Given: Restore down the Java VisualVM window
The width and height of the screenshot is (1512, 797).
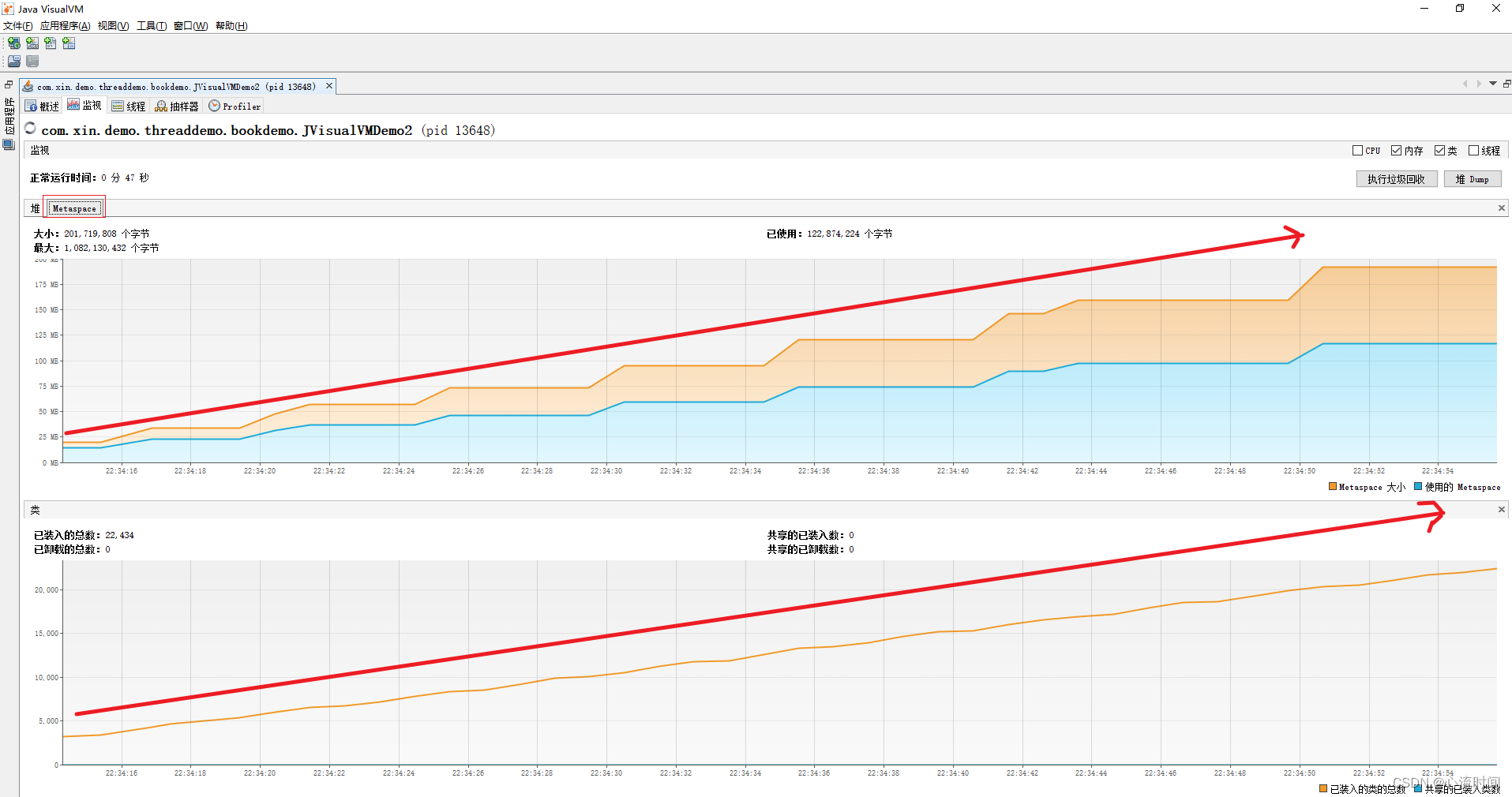Looking at the screenshot, I should click(x=1460, y=9).
